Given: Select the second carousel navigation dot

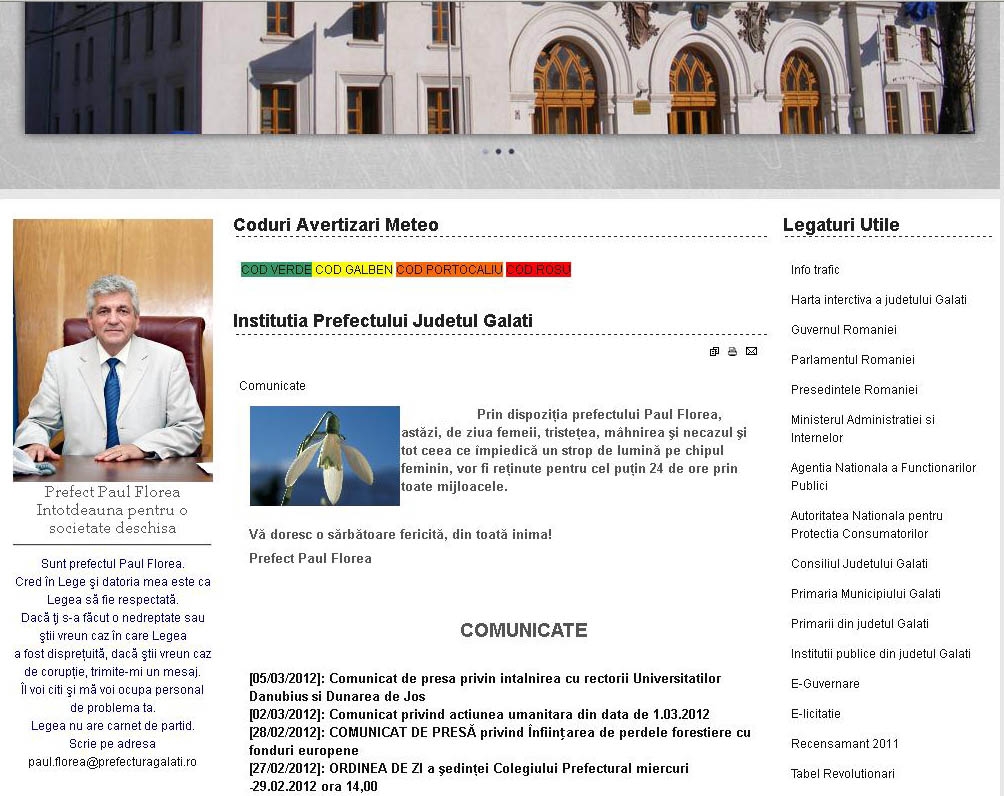Looking at the screenshot, I should pyautogui.click(x=499, y=151).
